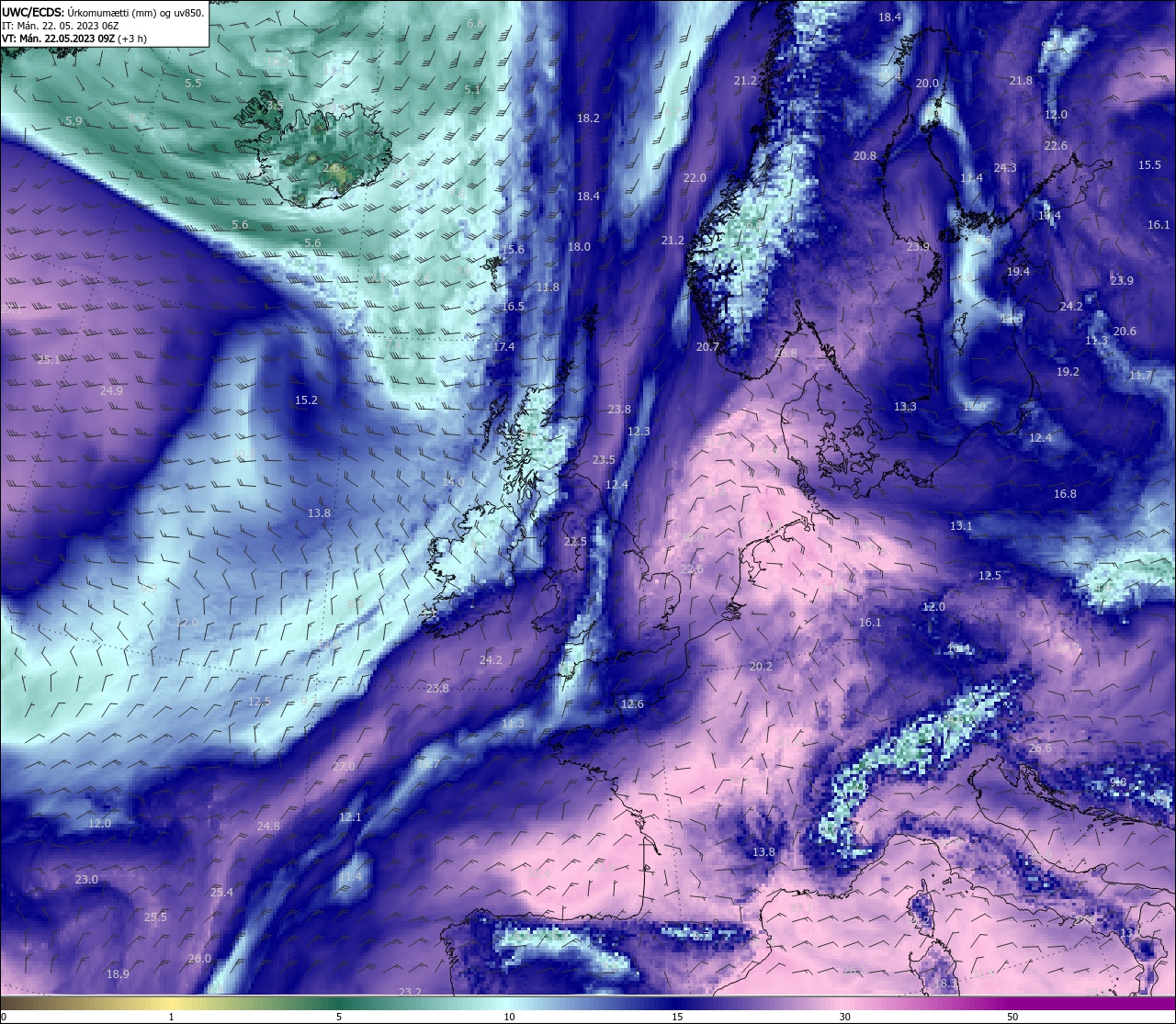Click the 6.8 value label

click(x=475, y=23)
